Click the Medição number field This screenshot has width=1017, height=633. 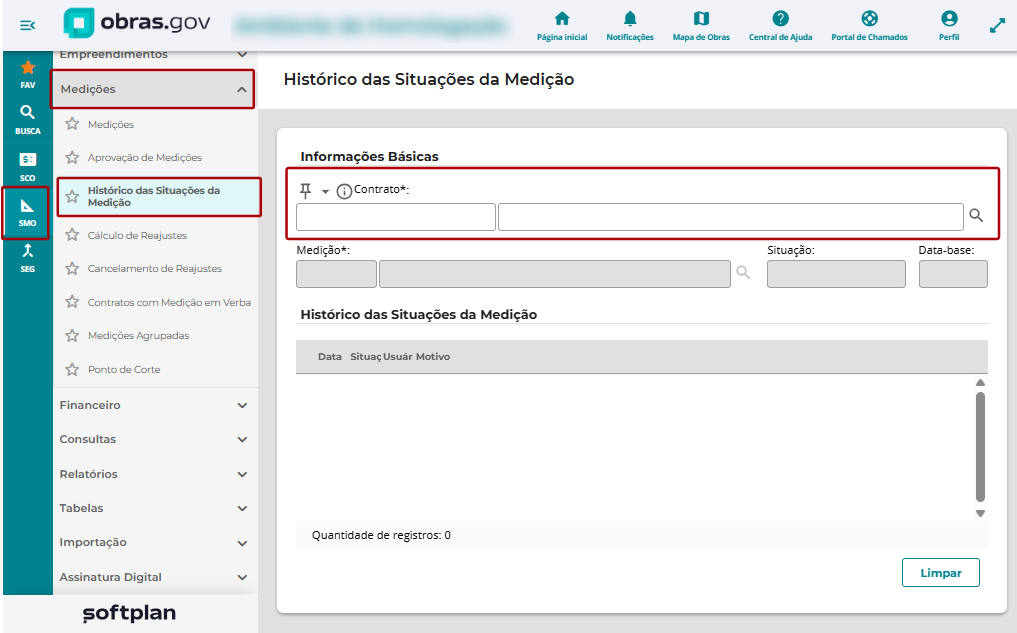[336, 274]
